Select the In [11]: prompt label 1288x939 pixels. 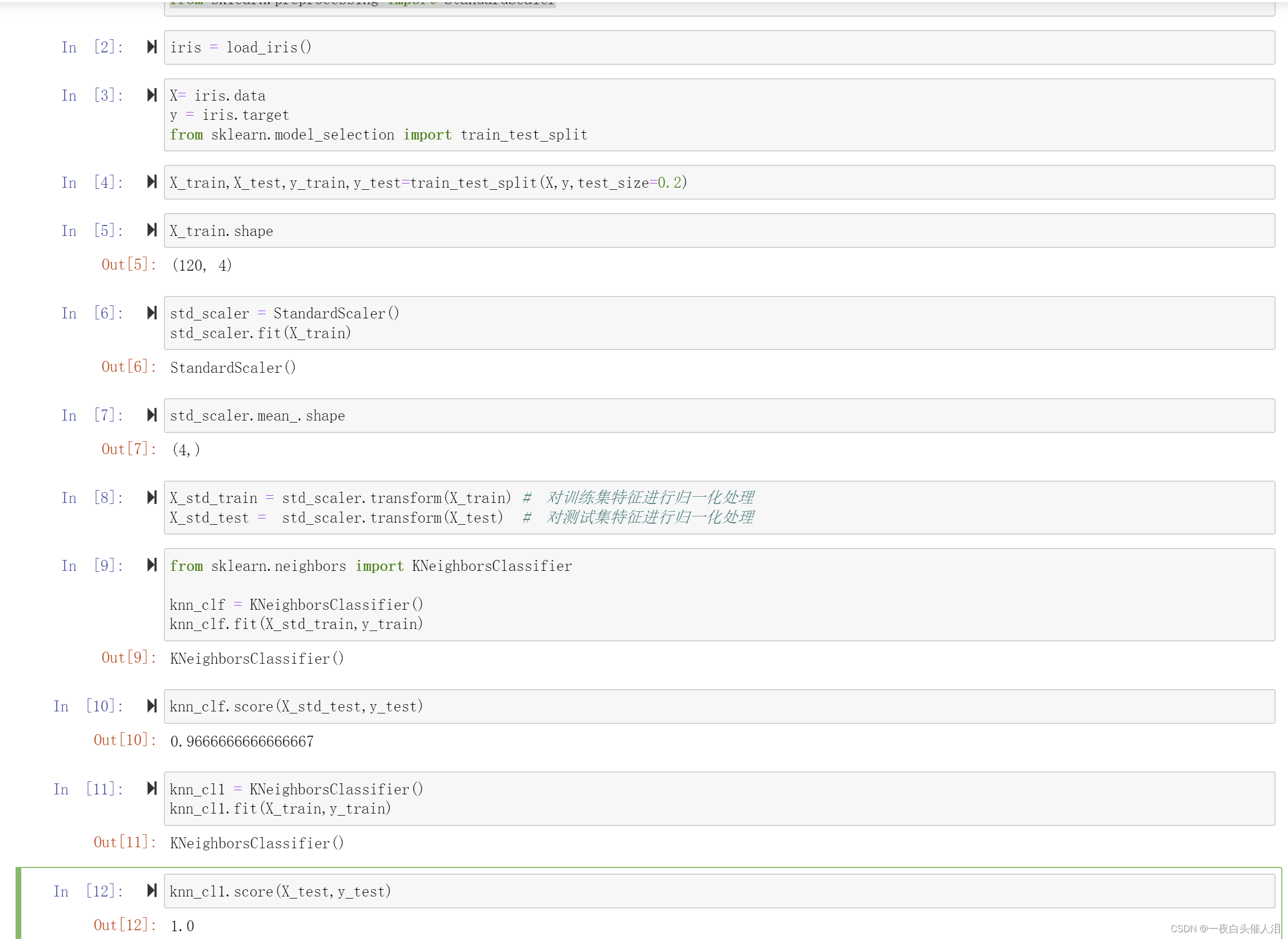click(x=88, y=789)
